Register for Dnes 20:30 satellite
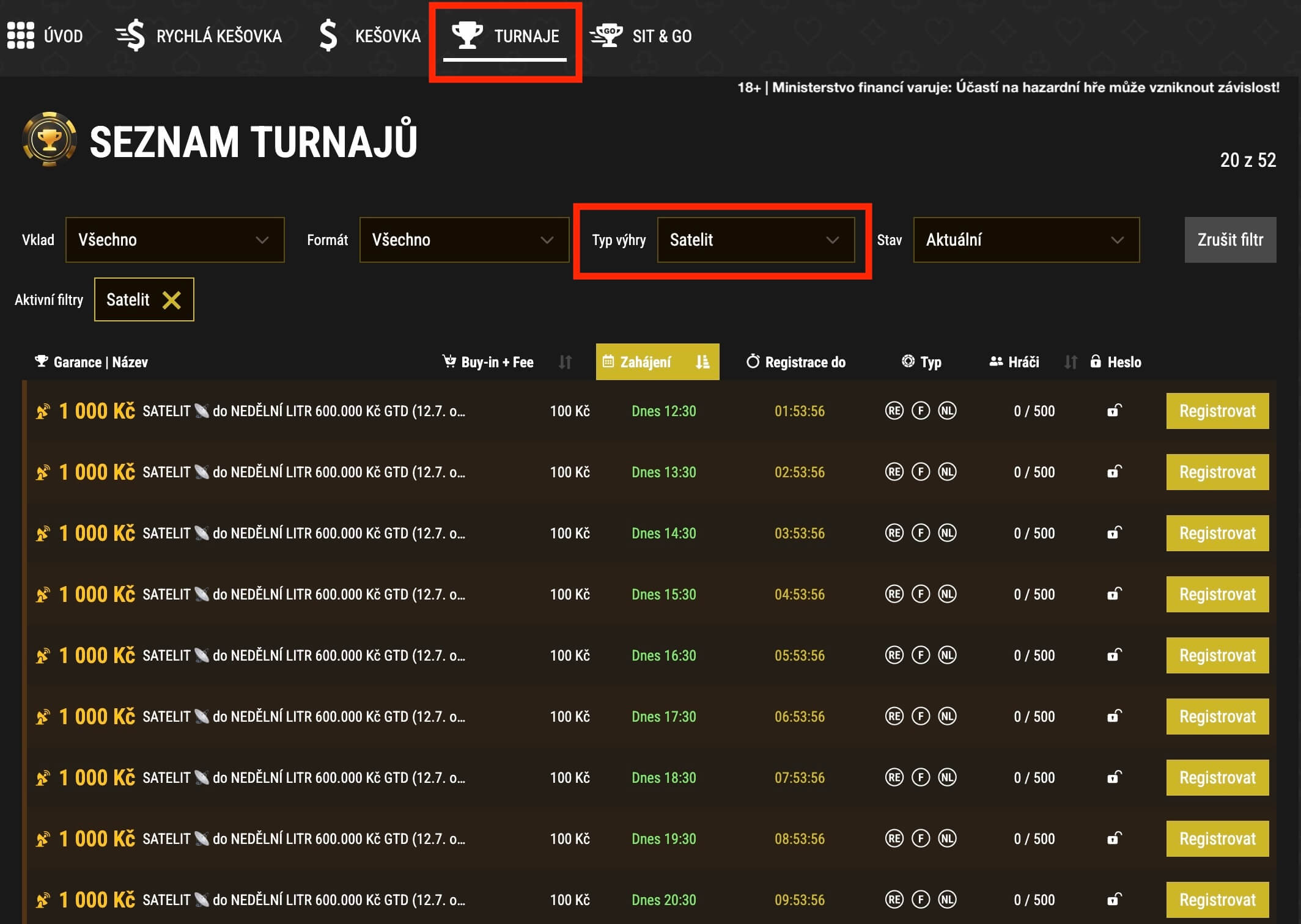The width and height of the screenshot is (1301, 924). [1217, 900]
